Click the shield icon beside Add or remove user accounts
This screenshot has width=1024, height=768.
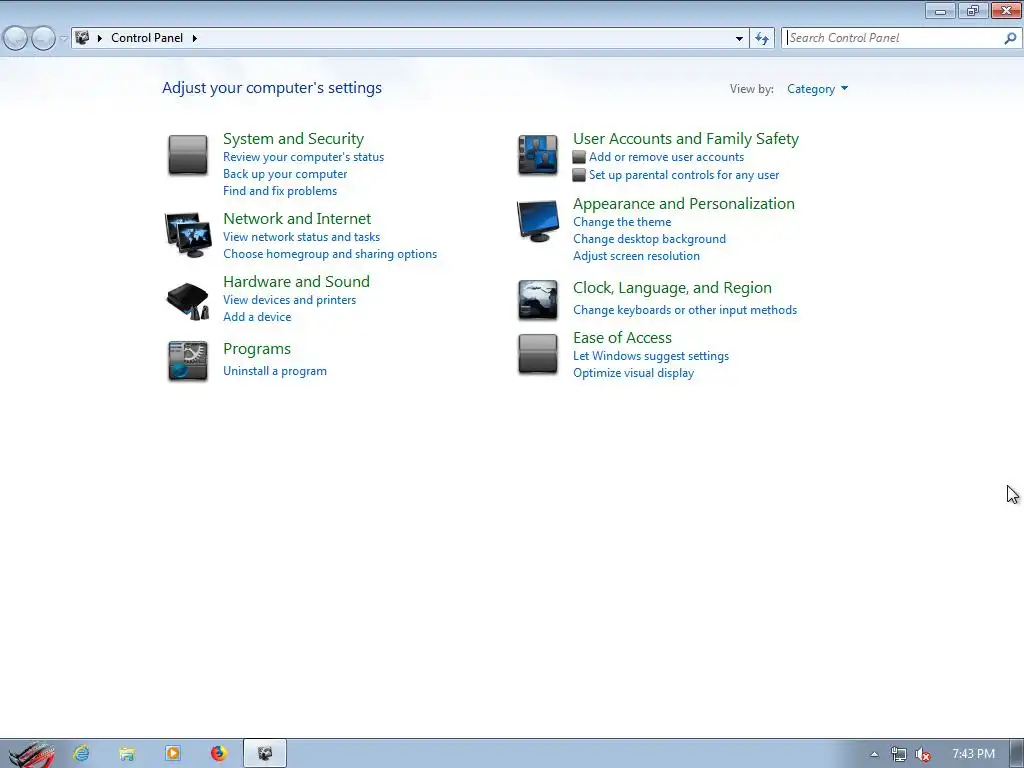pyautogui.click(x=579, y=157)
